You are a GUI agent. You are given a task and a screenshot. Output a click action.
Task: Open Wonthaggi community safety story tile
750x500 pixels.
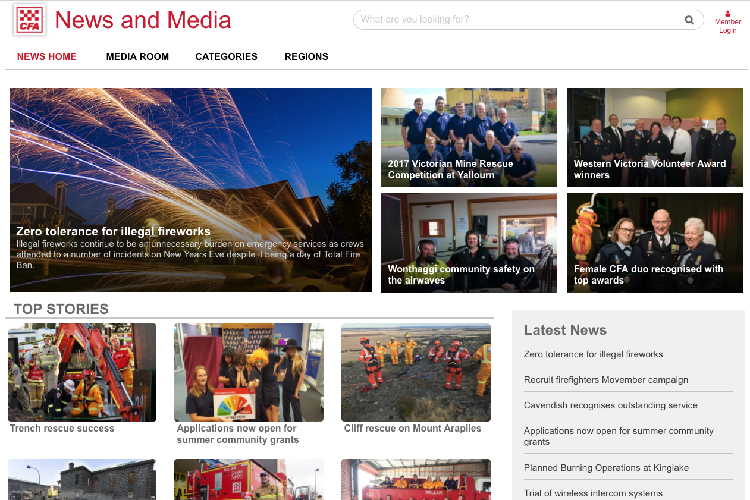pyautogui.click(x=469, y=242)
